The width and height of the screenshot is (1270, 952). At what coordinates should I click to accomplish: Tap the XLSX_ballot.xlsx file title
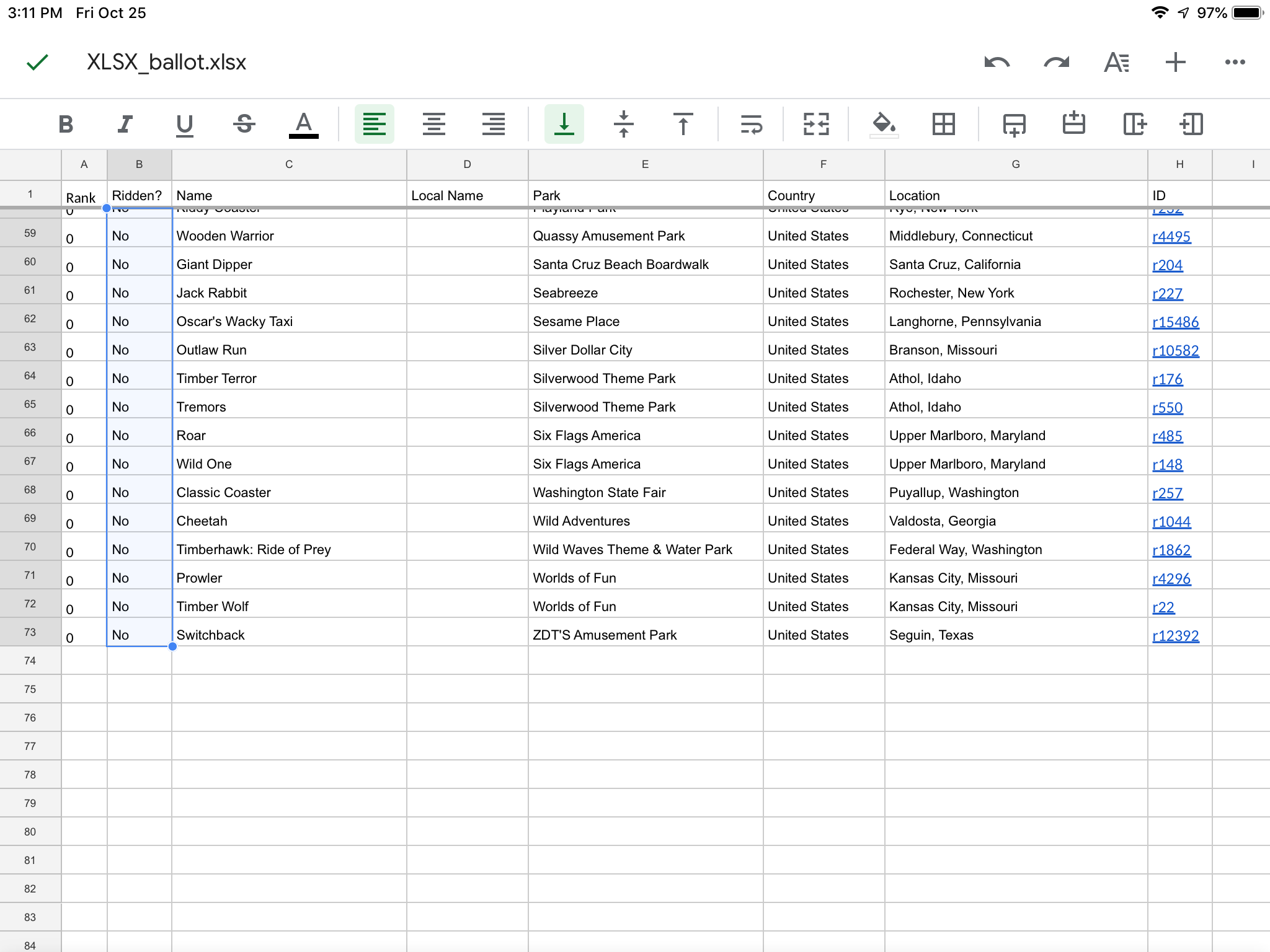click(x=166, y=62)
